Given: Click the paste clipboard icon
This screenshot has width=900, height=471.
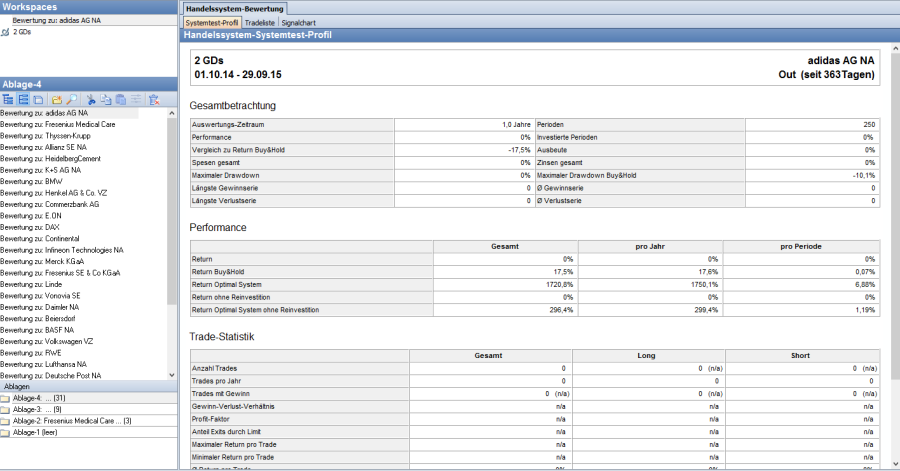Looking at the screenshot, I should pyautogui.click(x=121, y=100).
